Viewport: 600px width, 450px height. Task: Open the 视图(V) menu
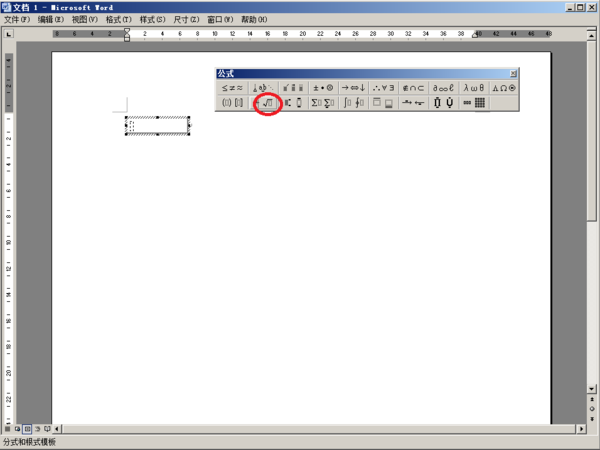pos(85,20)
